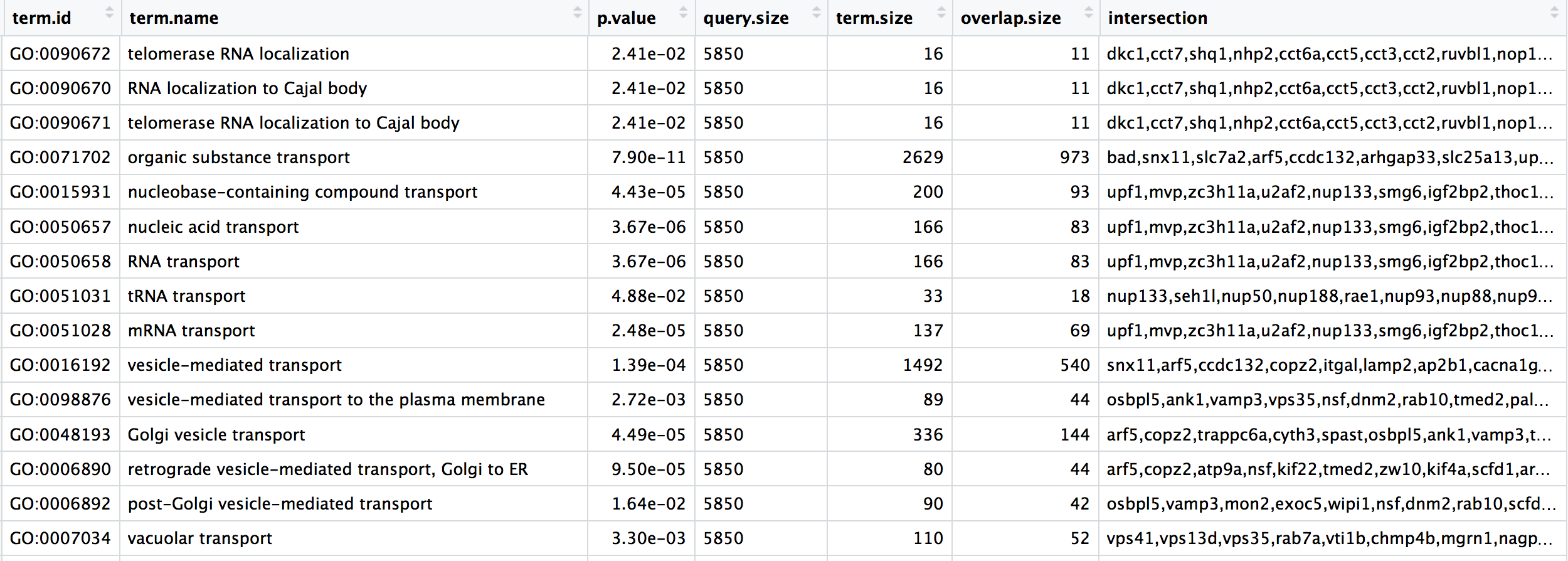
Task: Sort by query.size column sort arrows
Action: coord(816,13)
